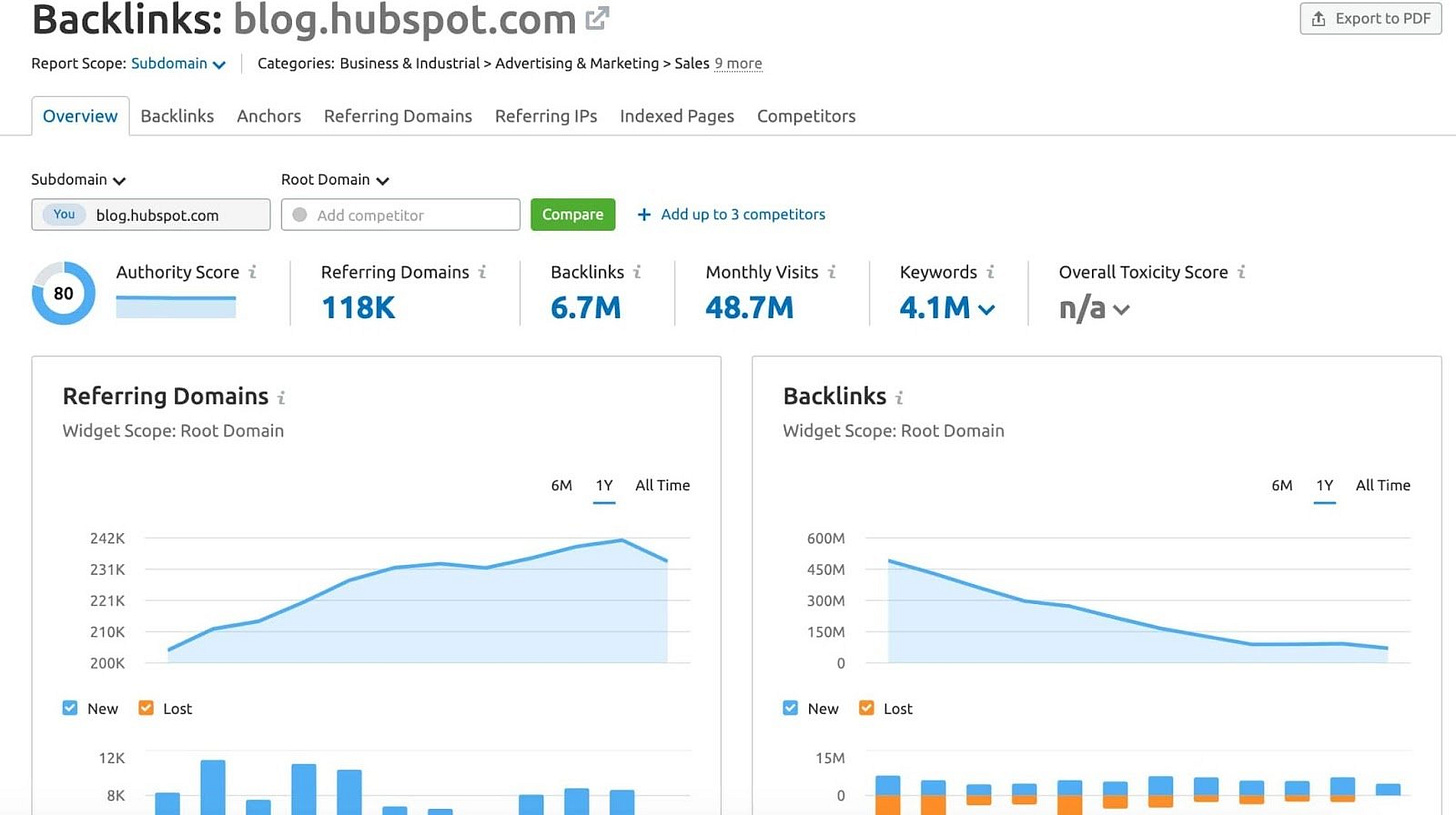Image resolution: width=1456 pixels, height=815 pixels.
Task: Click the info icon beside Referring Domains metric
Action: (x=484, y=272)
